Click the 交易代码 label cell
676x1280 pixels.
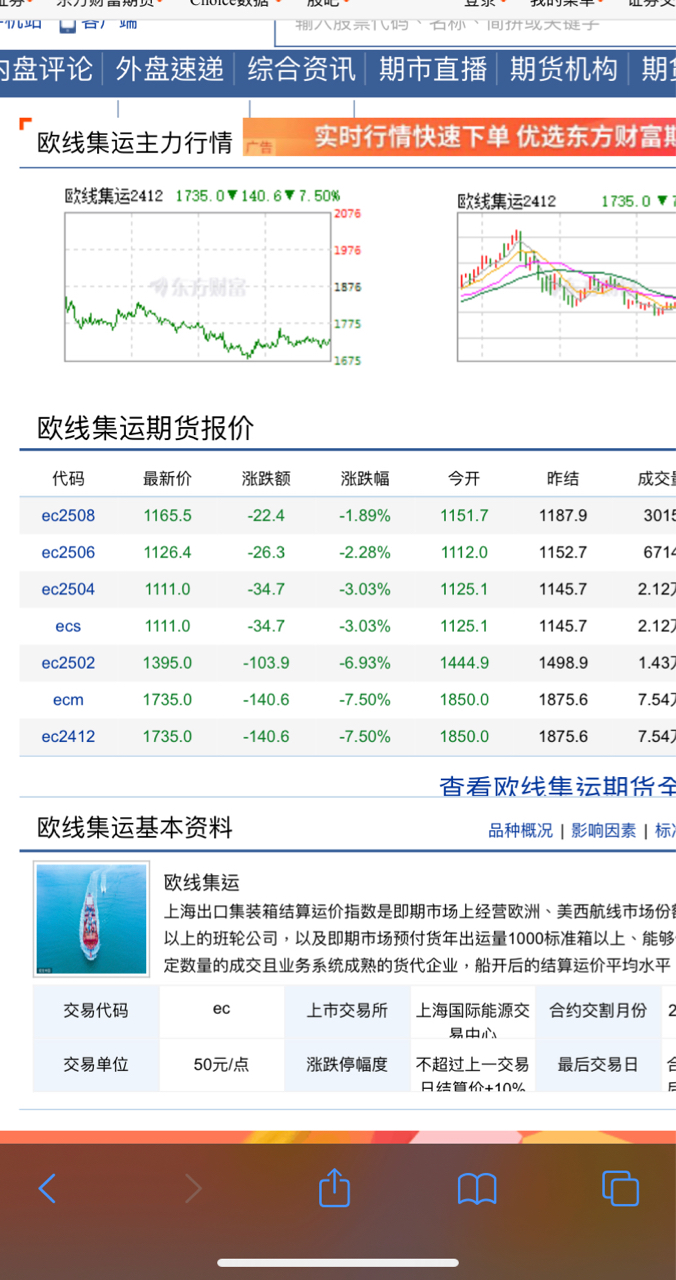96,1011
